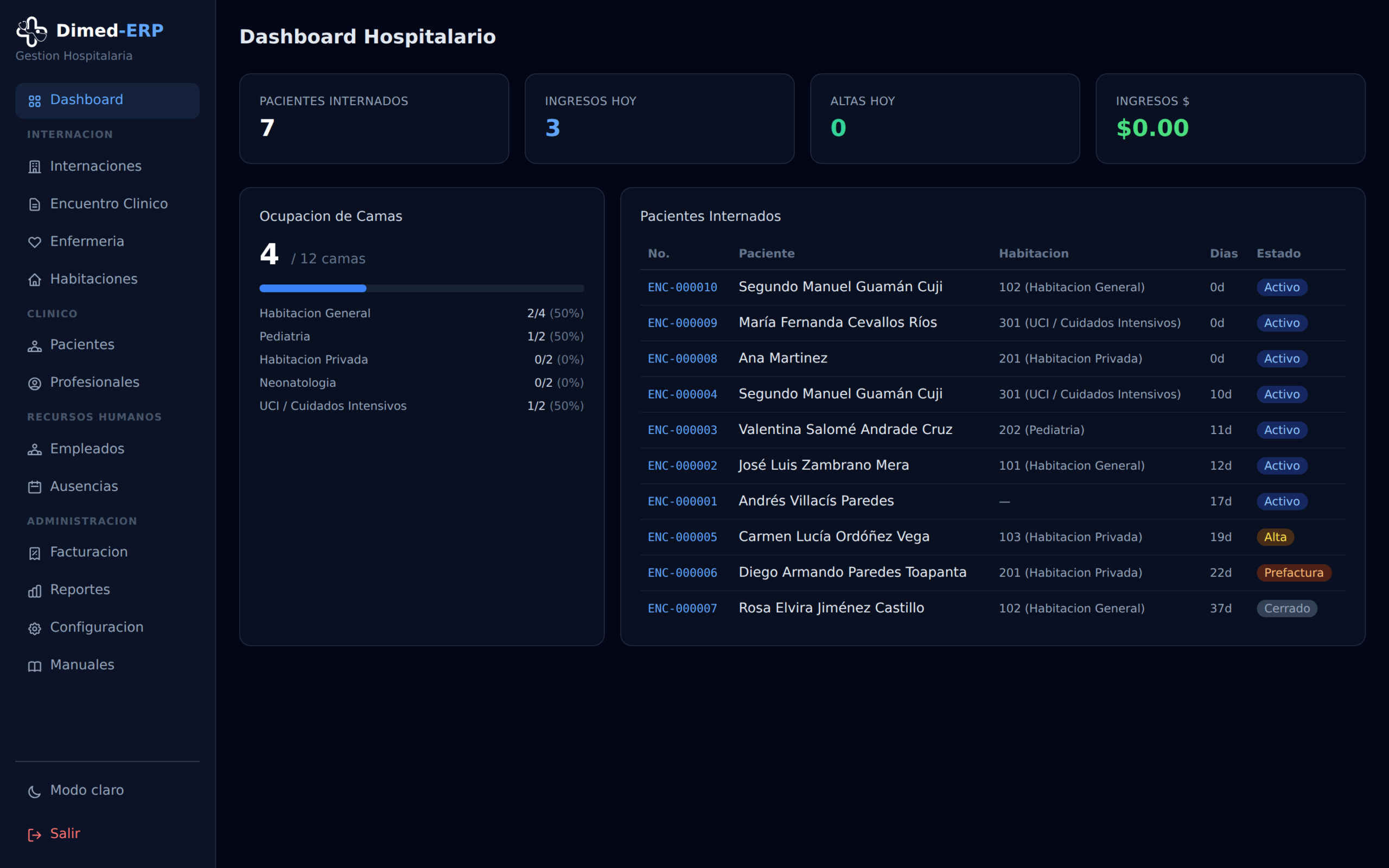Click the Empleados people icon

pos(34,450)
